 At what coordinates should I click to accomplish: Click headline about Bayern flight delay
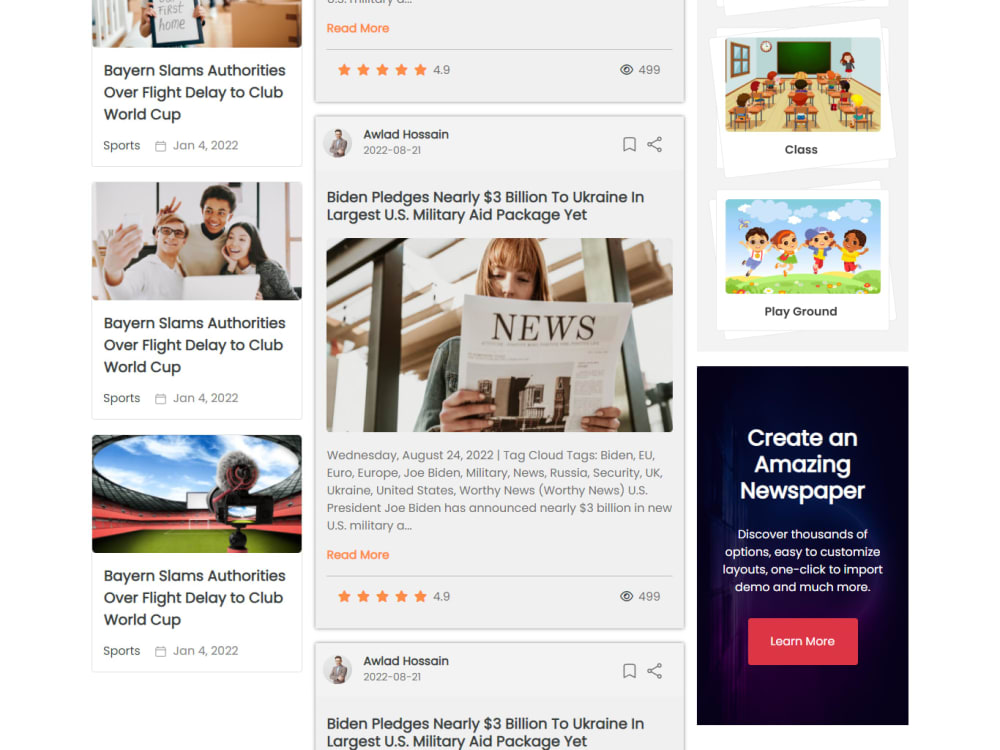[193, 93]
